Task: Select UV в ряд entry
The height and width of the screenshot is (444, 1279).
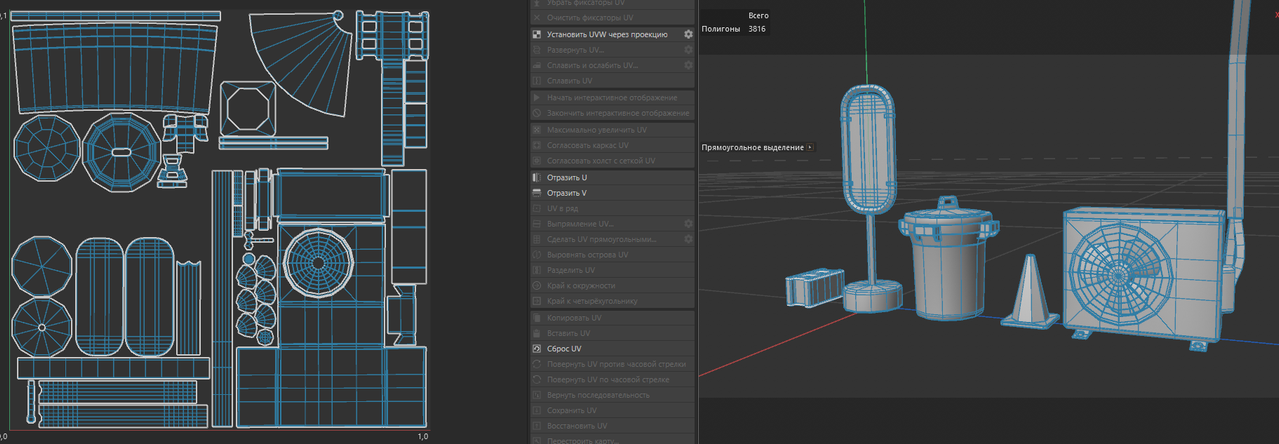Action: (612, 208)
